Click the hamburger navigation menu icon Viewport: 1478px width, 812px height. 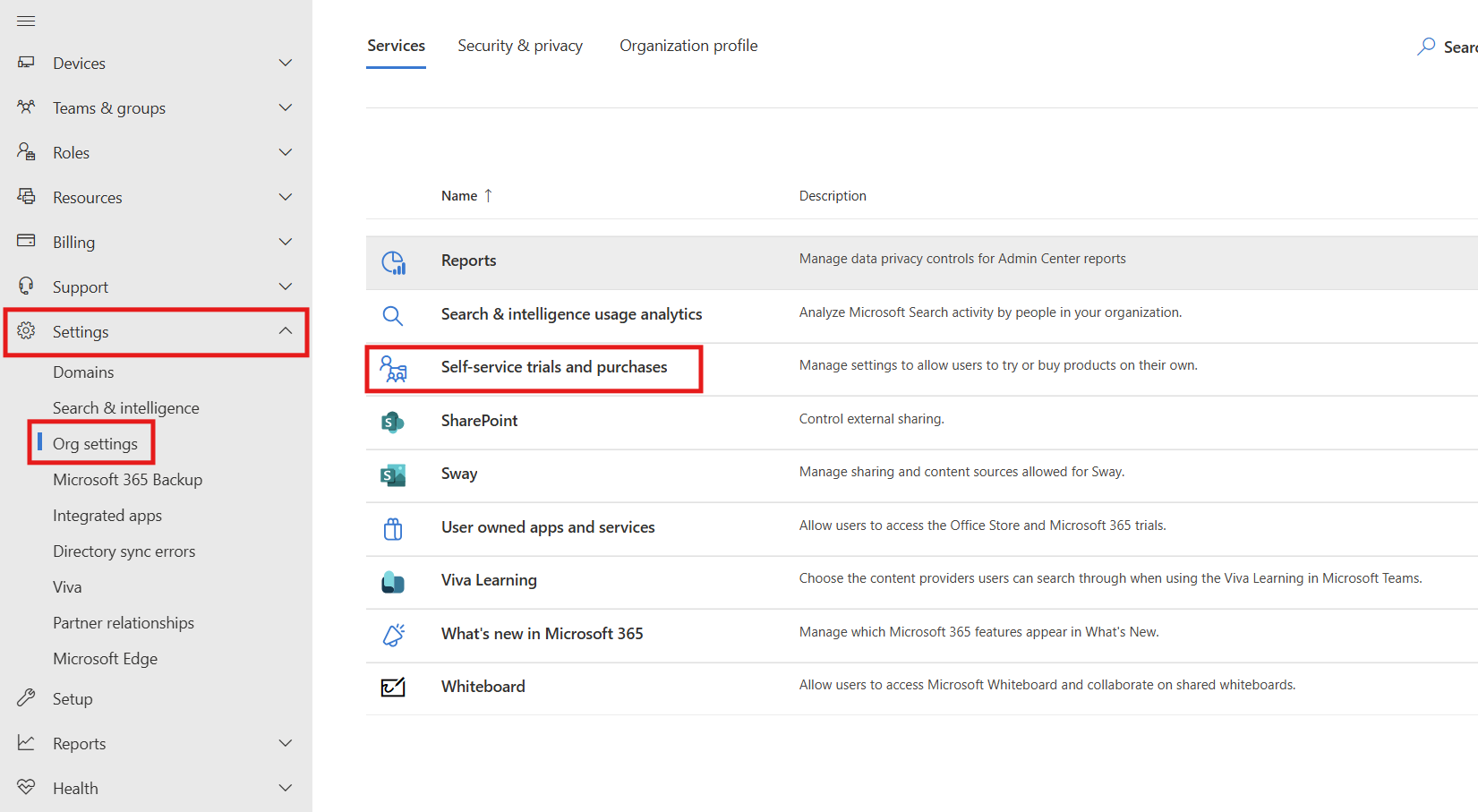point(26,21)
